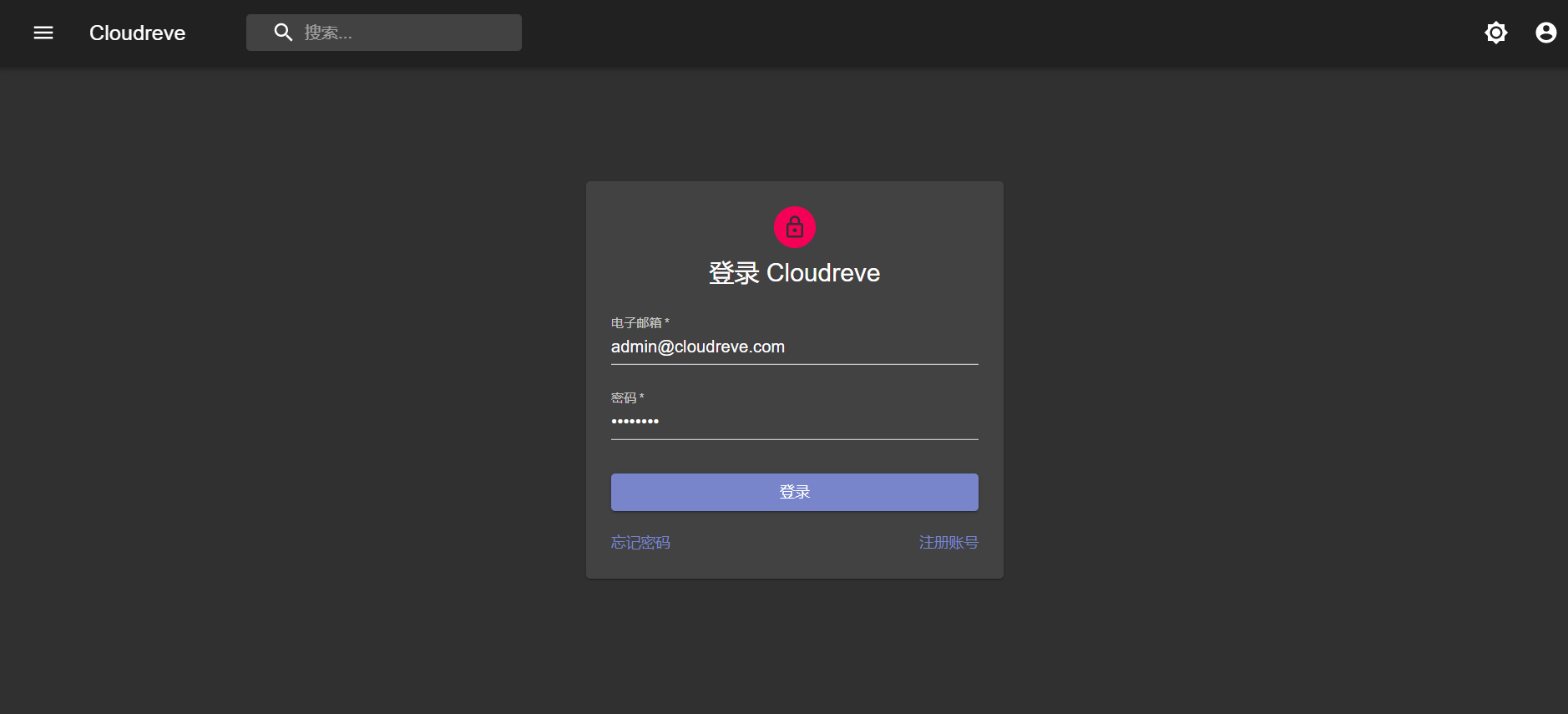Click the Cloudreve title in the header
1568x714 pixels.
[138, 33]
